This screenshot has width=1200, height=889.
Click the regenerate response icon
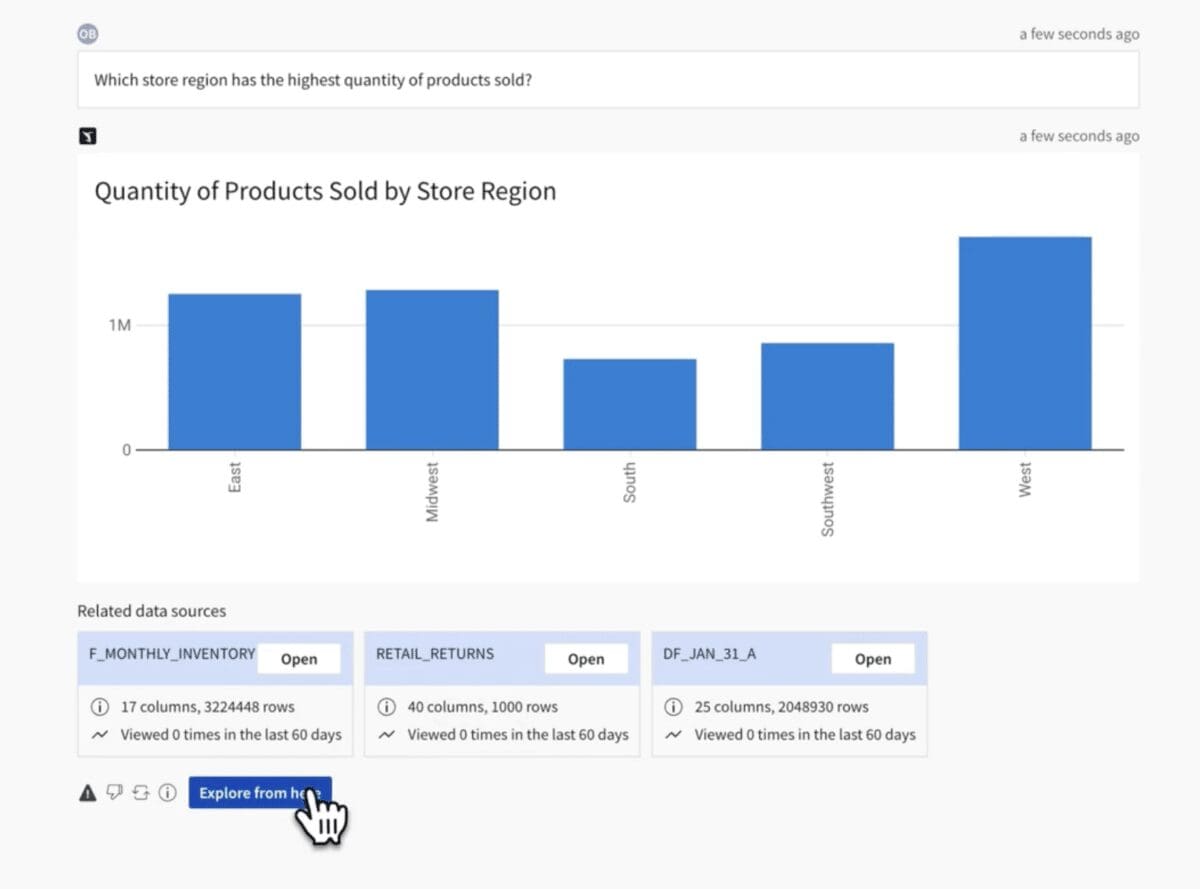[x=140, y=793]
